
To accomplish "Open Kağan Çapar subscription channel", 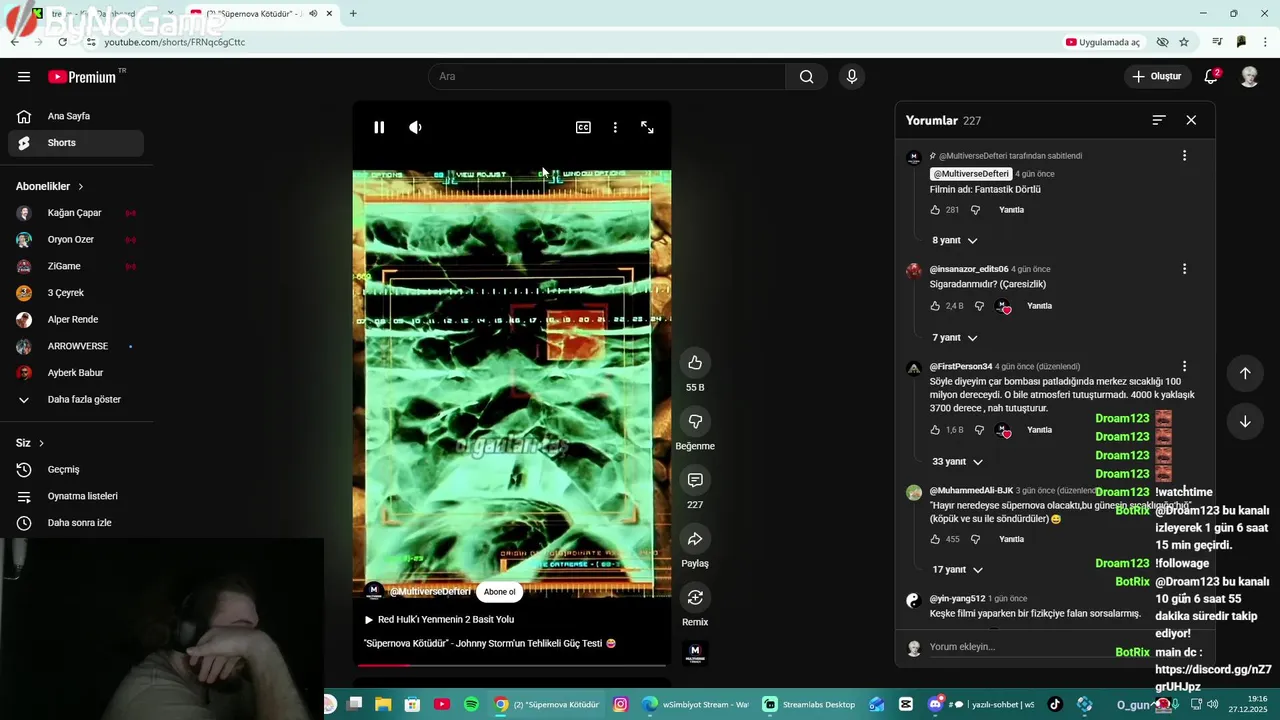I will [x=76, y=213].
